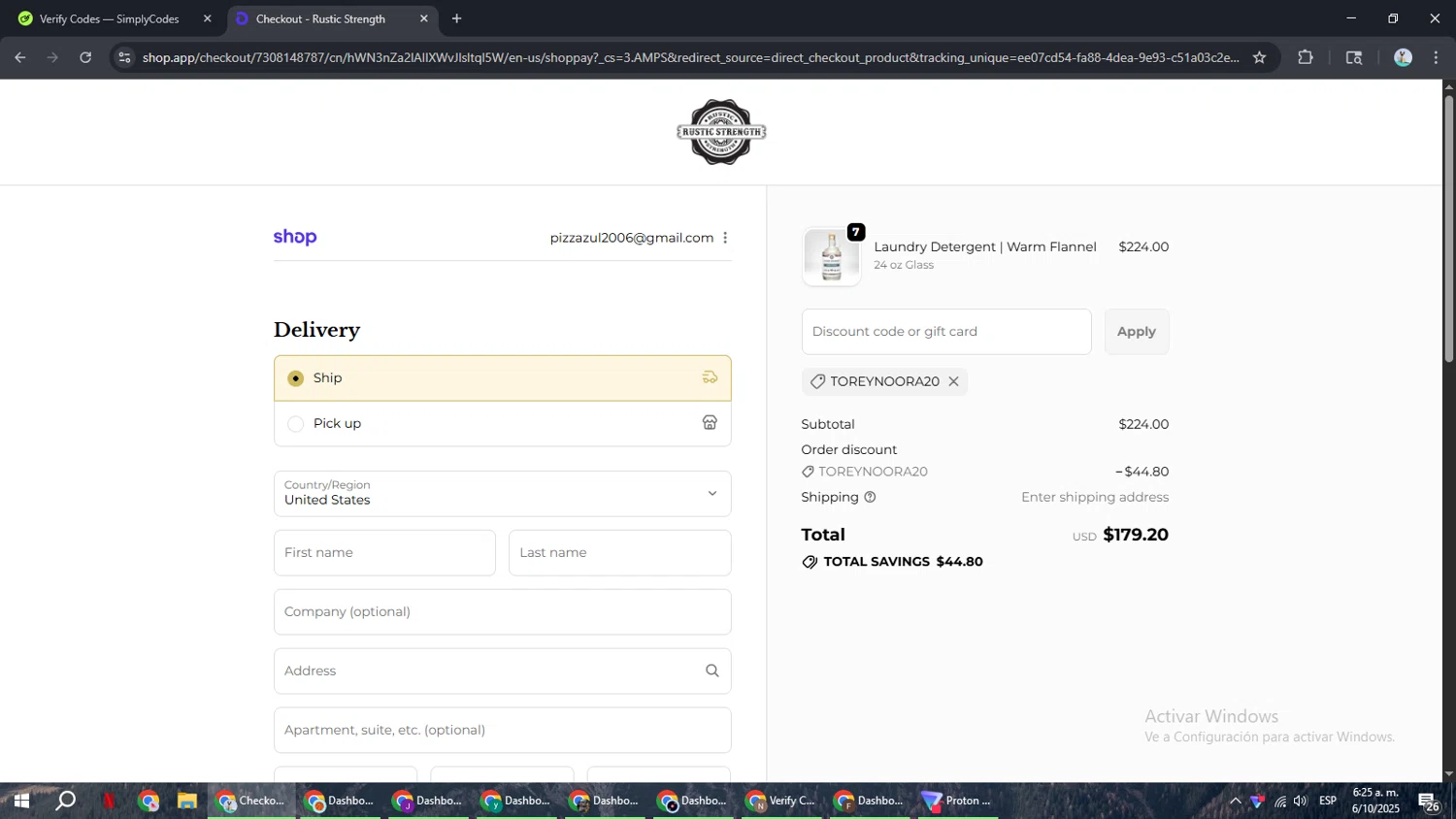Open the volume control in tray
Viewport: 1456px width, 819px height.
tap(1300, 801)
